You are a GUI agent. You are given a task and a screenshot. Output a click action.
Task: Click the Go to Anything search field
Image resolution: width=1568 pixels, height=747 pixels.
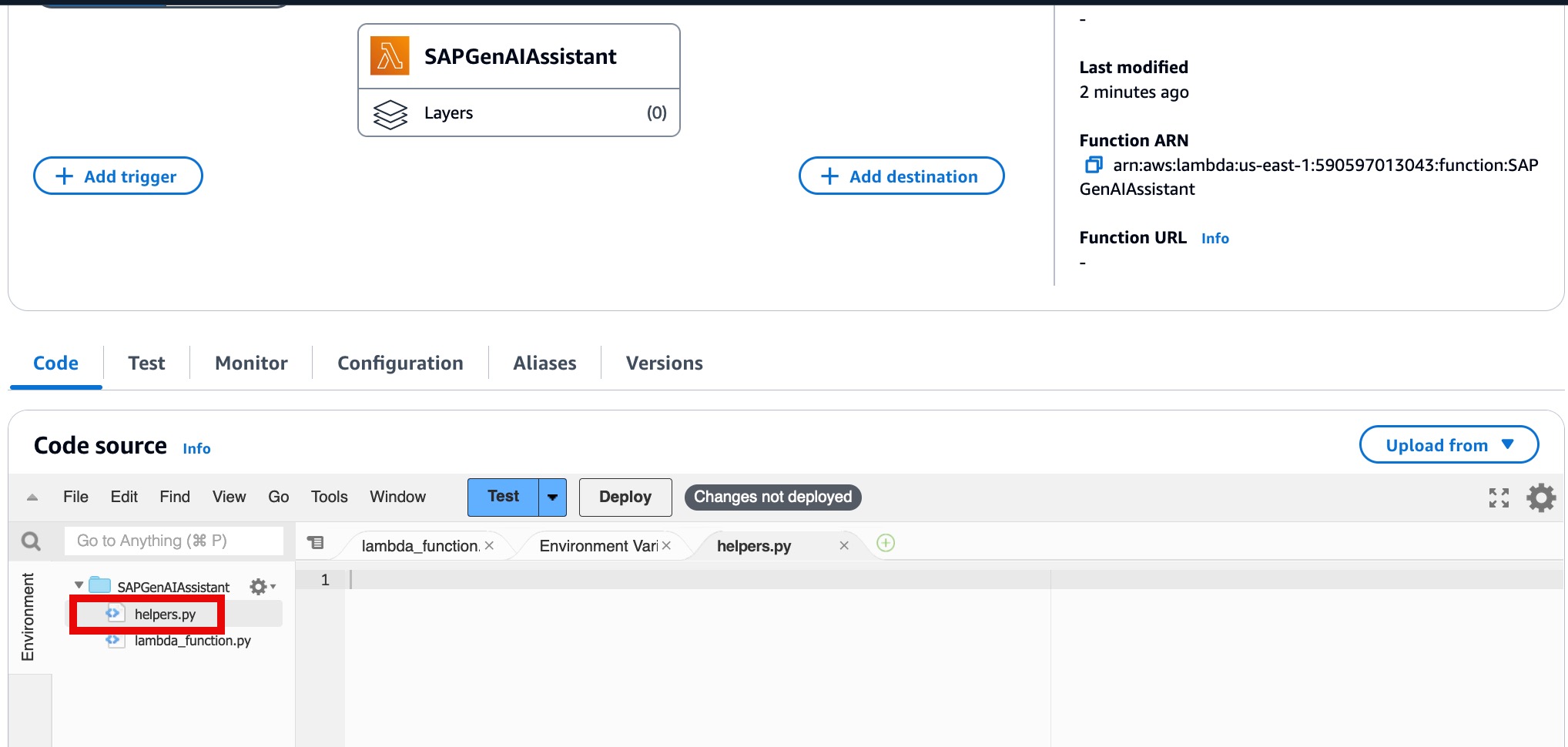tap(173, 541)
